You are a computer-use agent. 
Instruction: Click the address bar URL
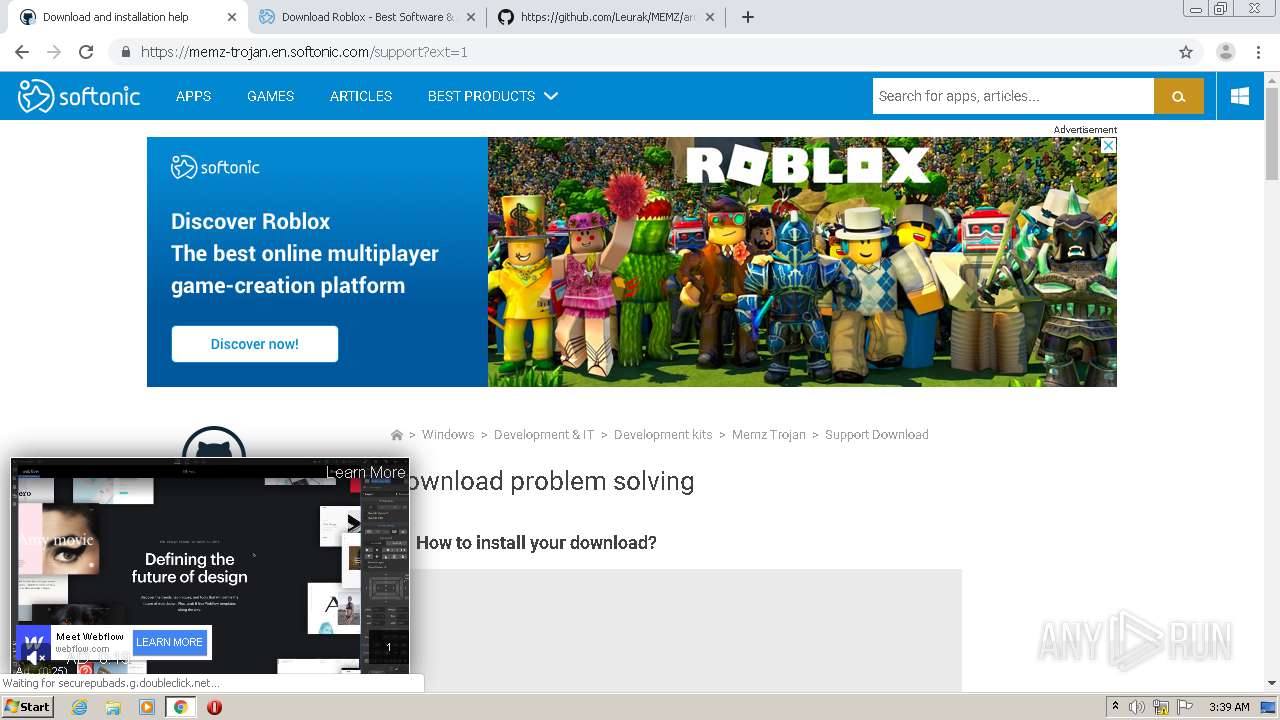tap(304, 52)
